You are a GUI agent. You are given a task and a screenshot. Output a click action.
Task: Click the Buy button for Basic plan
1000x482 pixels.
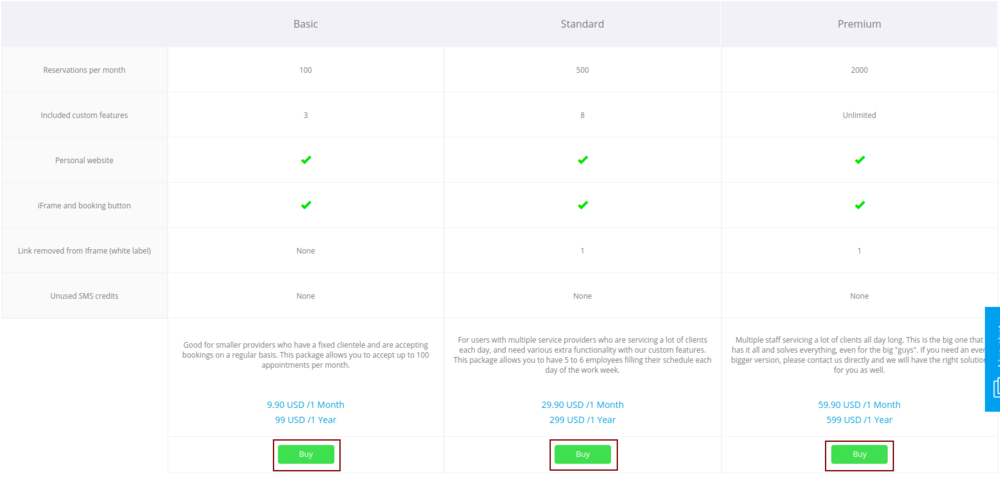[306, 454]
